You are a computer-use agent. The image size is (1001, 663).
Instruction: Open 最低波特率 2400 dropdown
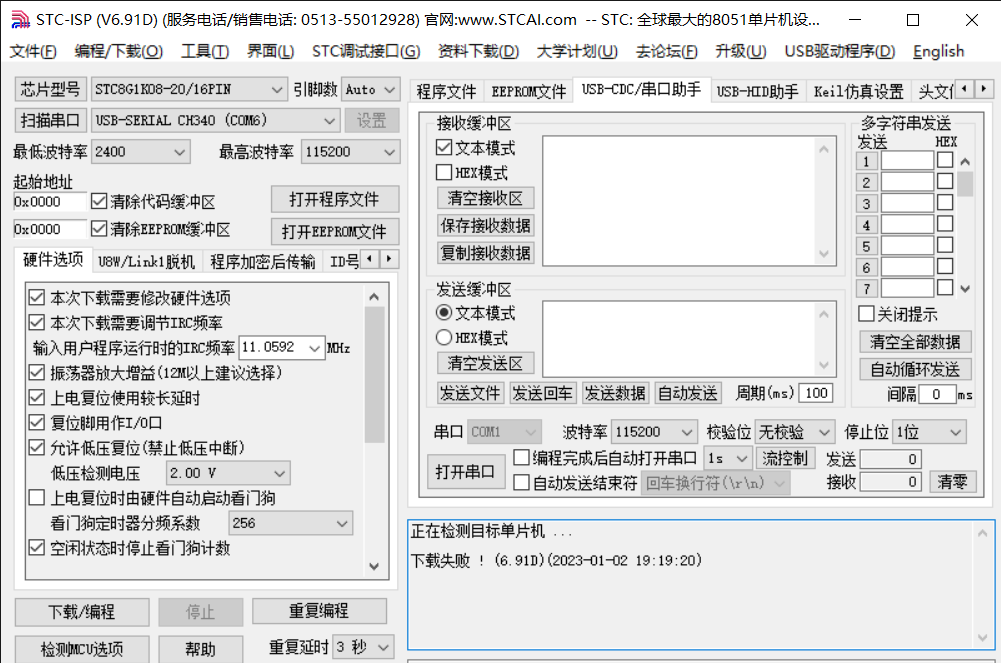[x=140, y=152]
